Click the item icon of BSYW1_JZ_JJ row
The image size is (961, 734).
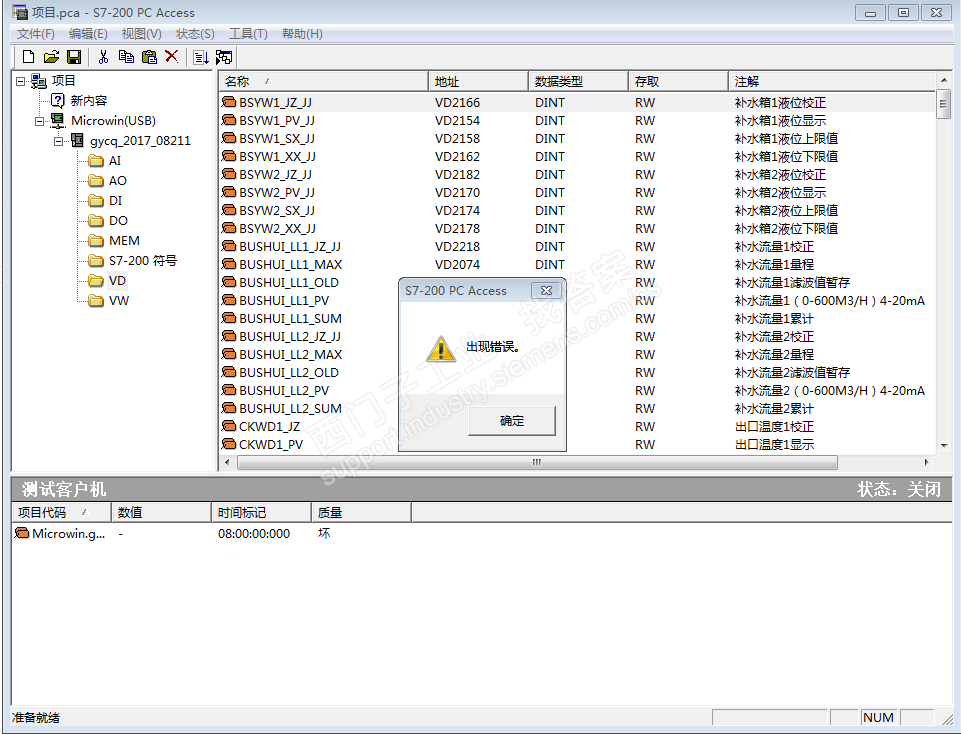pos(229,102)
